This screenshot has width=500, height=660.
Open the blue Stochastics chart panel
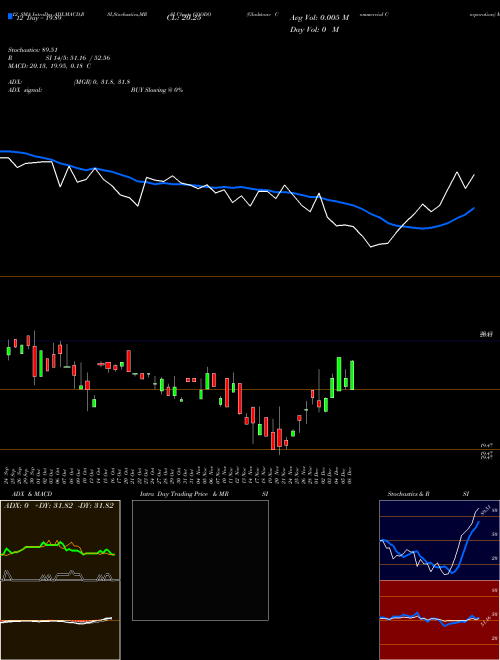pos(439,540)
